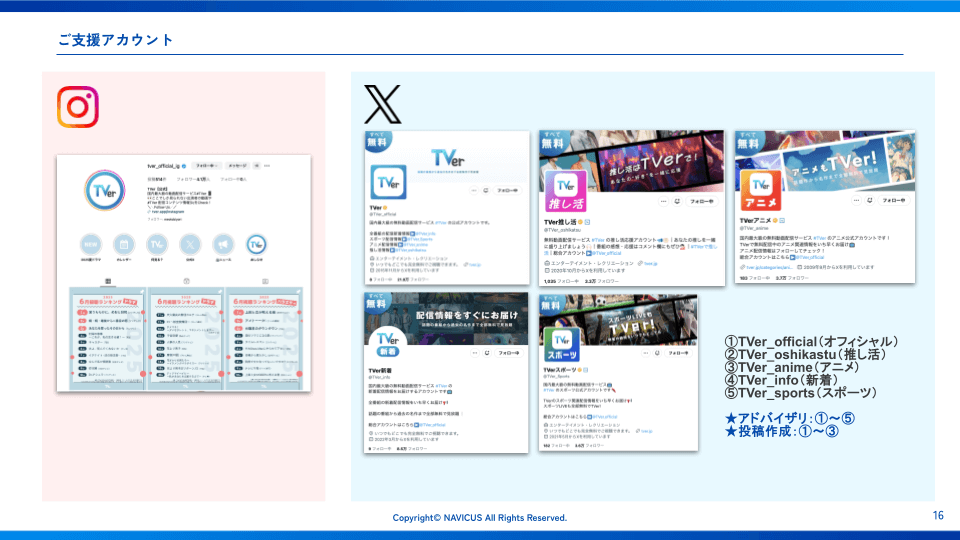Open the TVer Instagram profile picture
Viewport: 960px width, 540px height.
tap(105, 191)
